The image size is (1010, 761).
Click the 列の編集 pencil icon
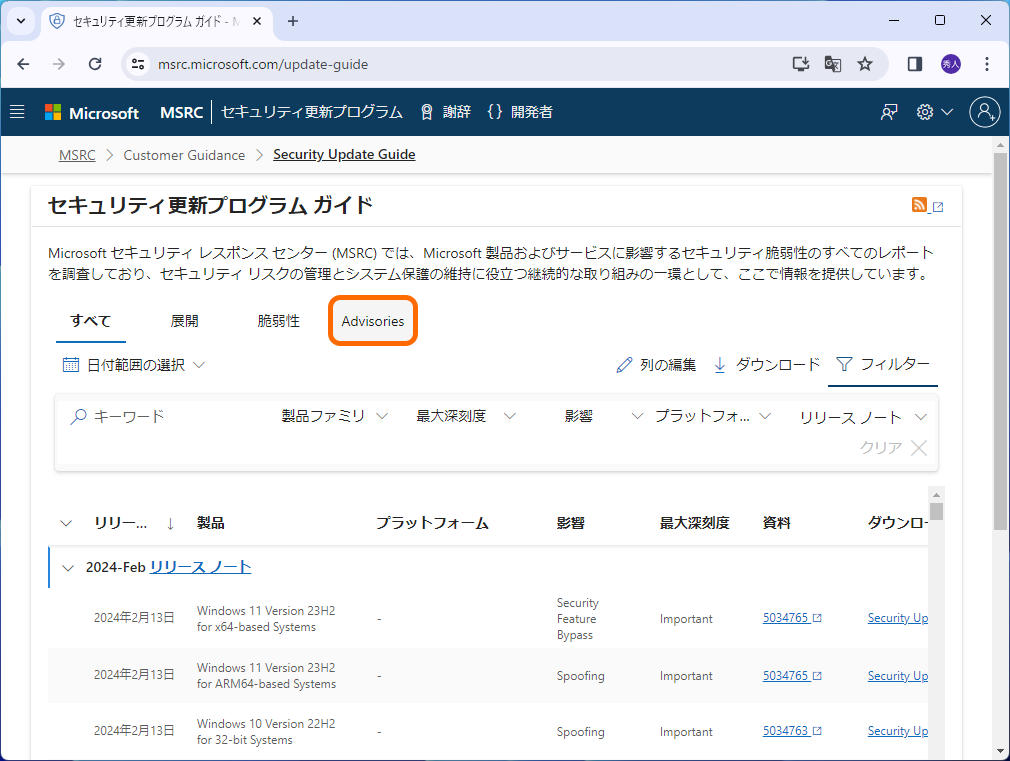click(x=626, y=364)
